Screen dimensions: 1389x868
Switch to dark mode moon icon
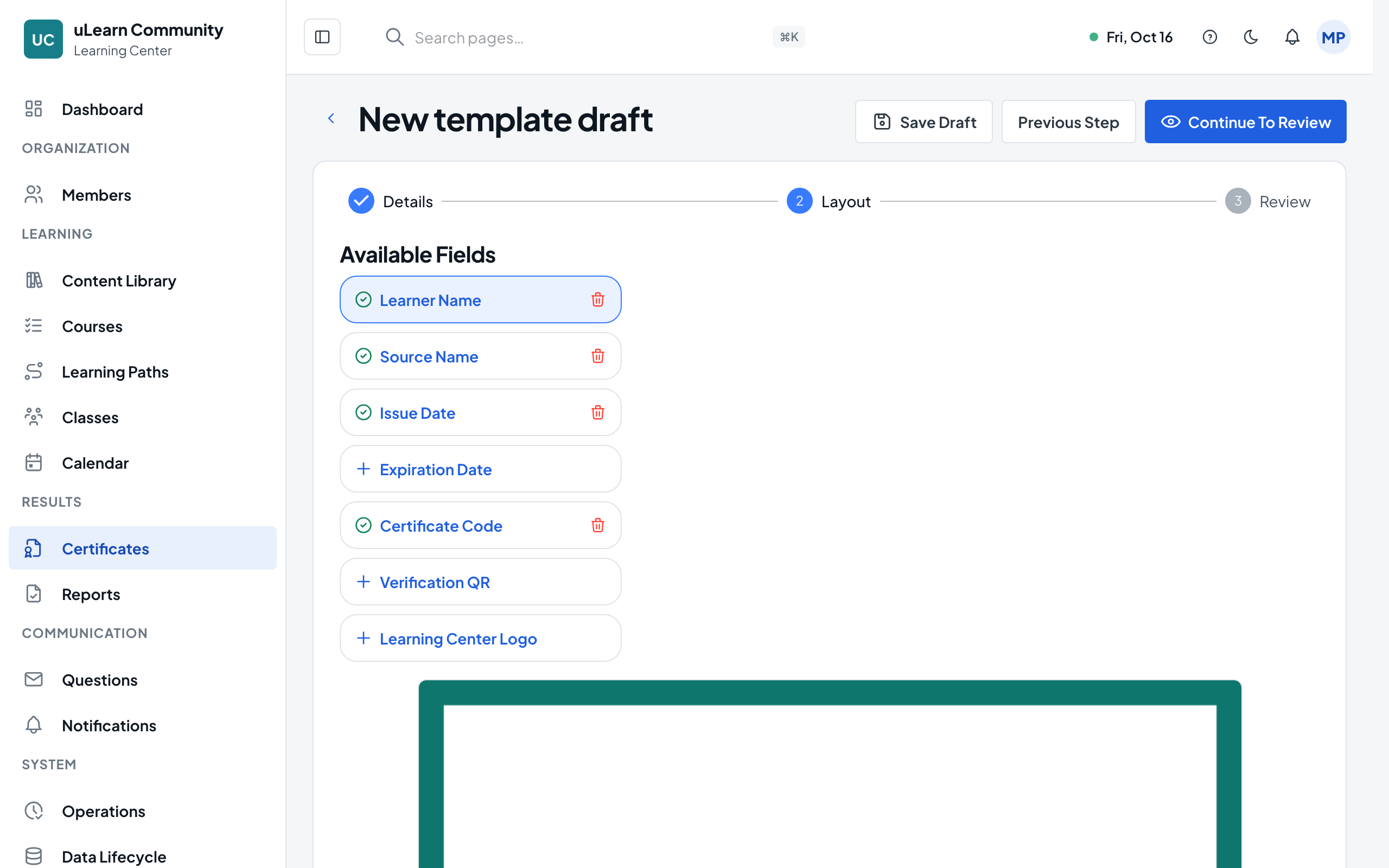[x=1251, y=37]
